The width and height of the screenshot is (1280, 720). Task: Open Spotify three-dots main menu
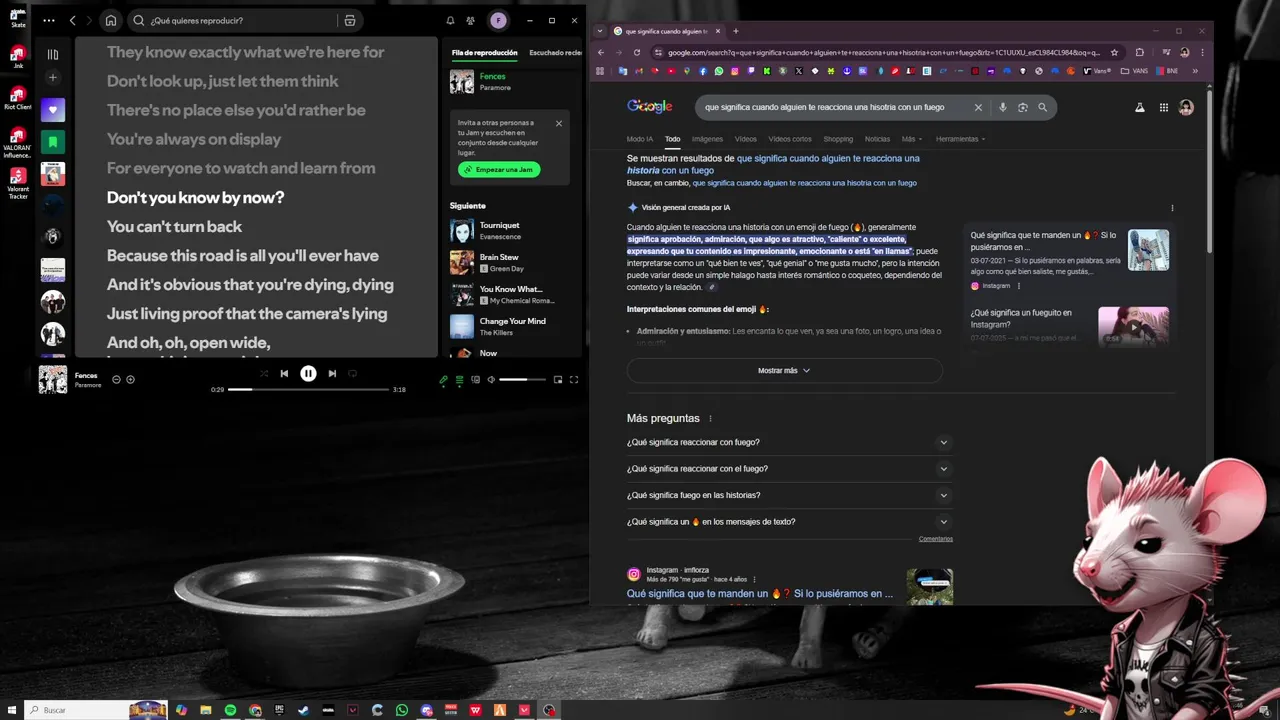point(49,20)
